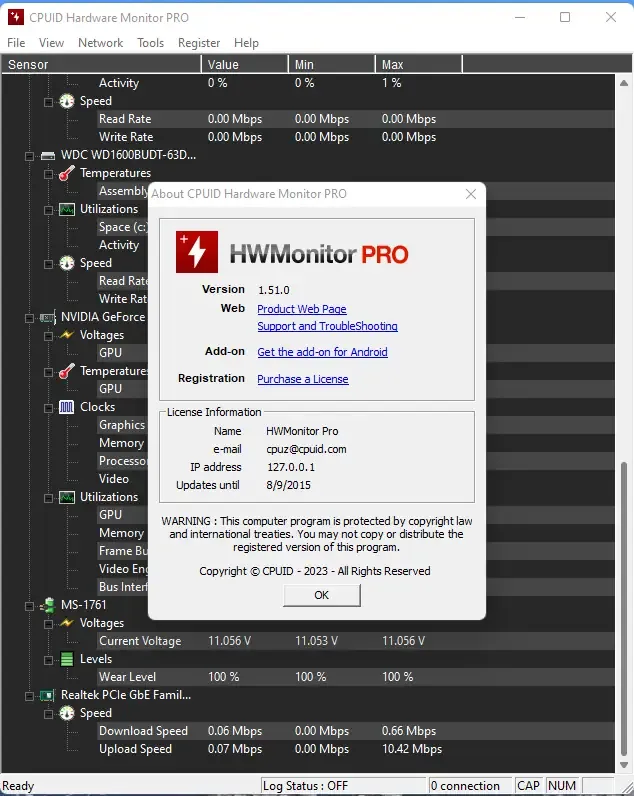Screen dimensions: 634x796
Task: Click the cpuz@cpuid.com e-mail value
Action: 306,449
